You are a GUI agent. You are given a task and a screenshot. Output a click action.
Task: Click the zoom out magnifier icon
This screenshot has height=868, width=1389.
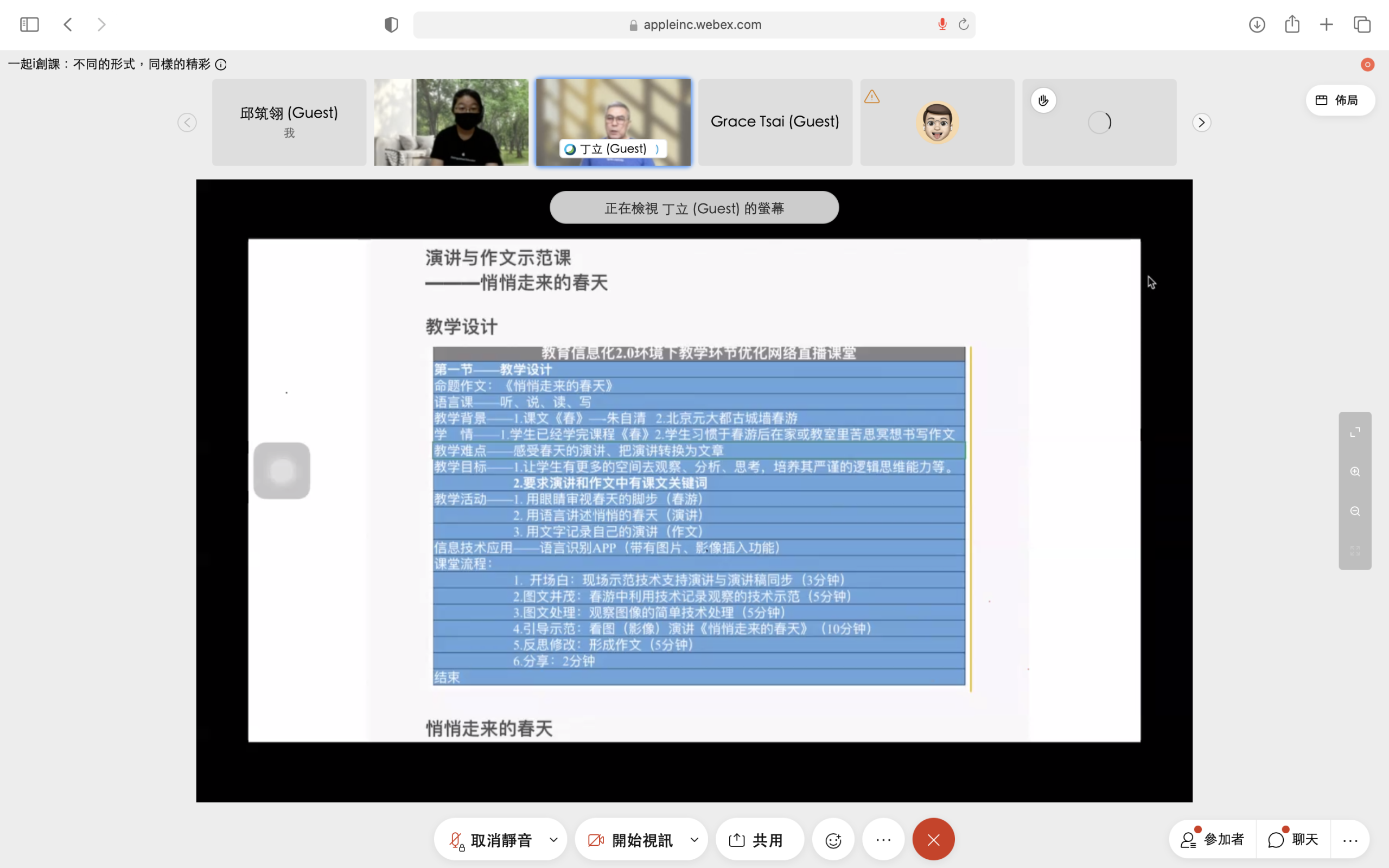click(x=1355, y=511)
